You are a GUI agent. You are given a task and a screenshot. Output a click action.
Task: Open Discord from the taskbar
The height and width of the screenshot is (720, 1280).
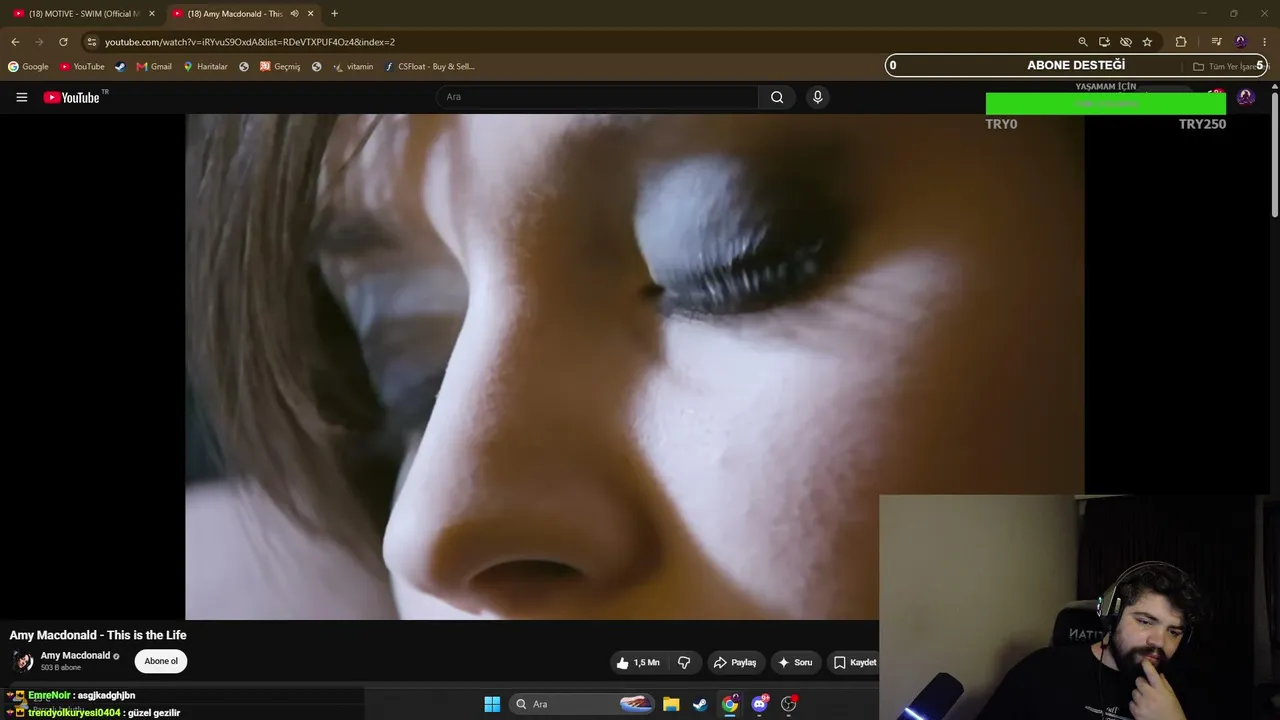[x=760, y=704]
